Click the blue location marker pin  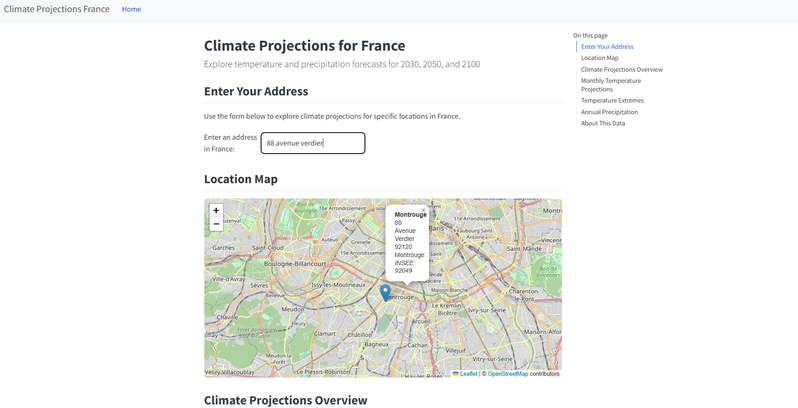tap(386, 291)
